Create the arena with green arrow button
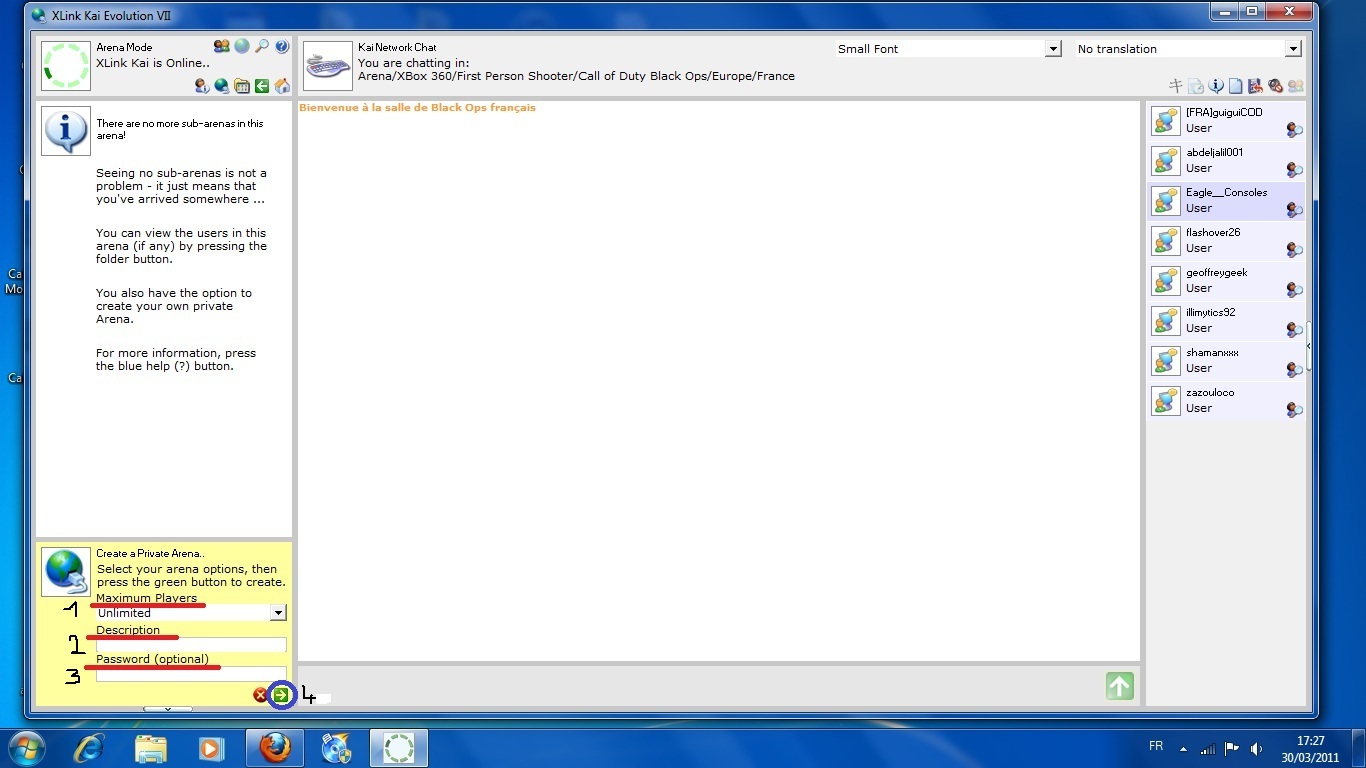This screenshot has height=768, width=1366. pyautogui.click(x=281, y=695)
